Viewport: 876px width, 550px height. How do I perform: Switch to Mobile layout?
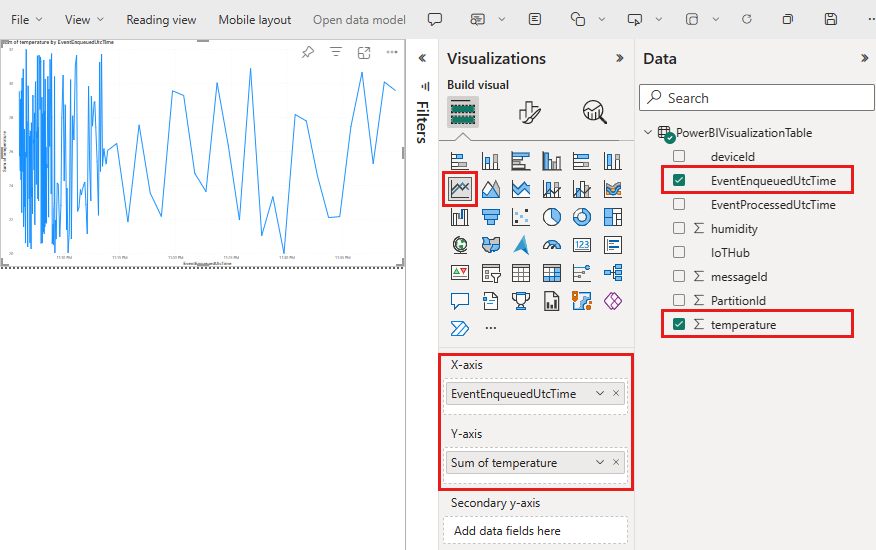255,20
